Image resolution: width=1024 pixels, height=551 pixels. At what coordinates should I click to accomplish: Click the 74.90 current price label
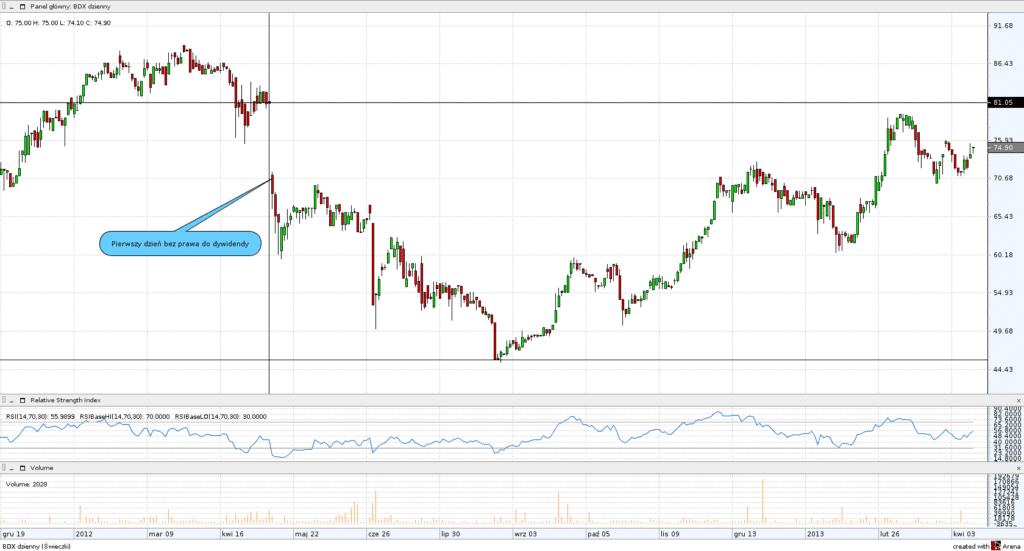(x=1003, y=147)
